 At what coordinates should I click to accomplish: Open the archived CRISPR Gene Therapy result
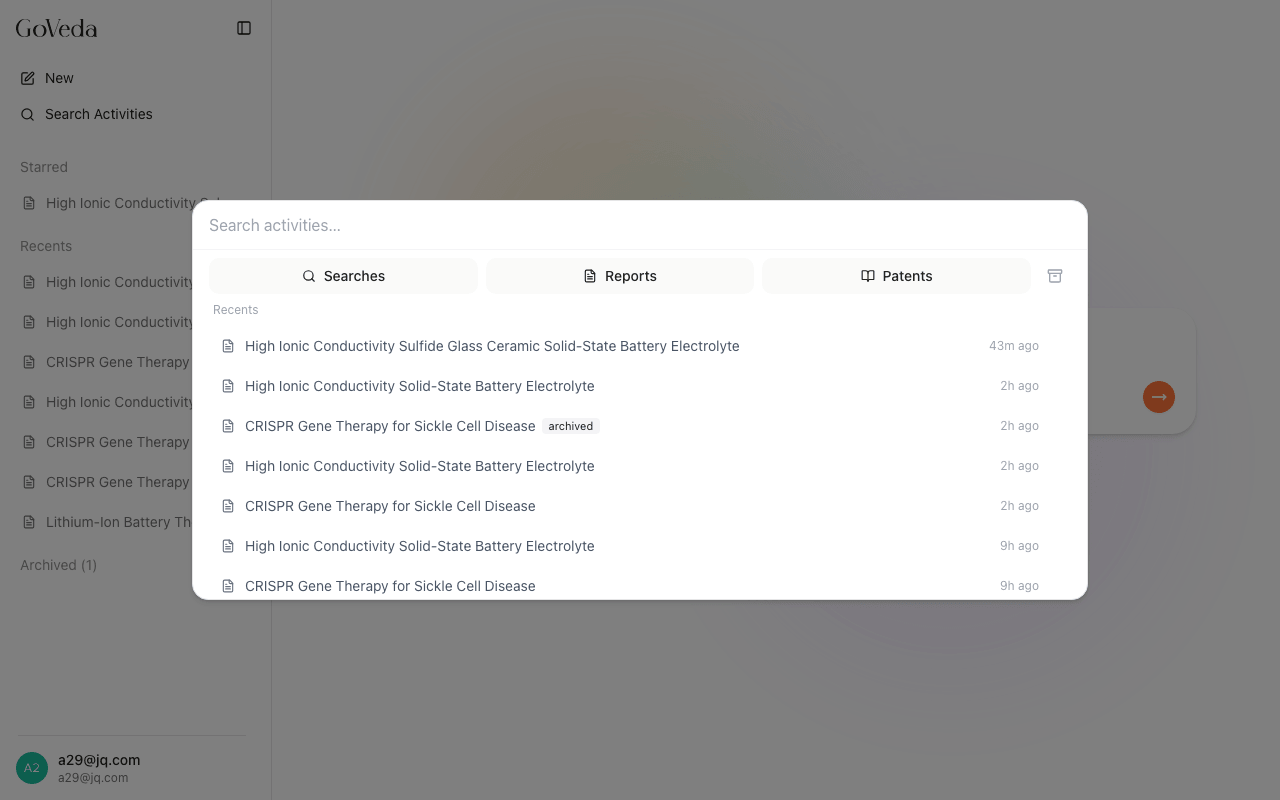(390, 426)
